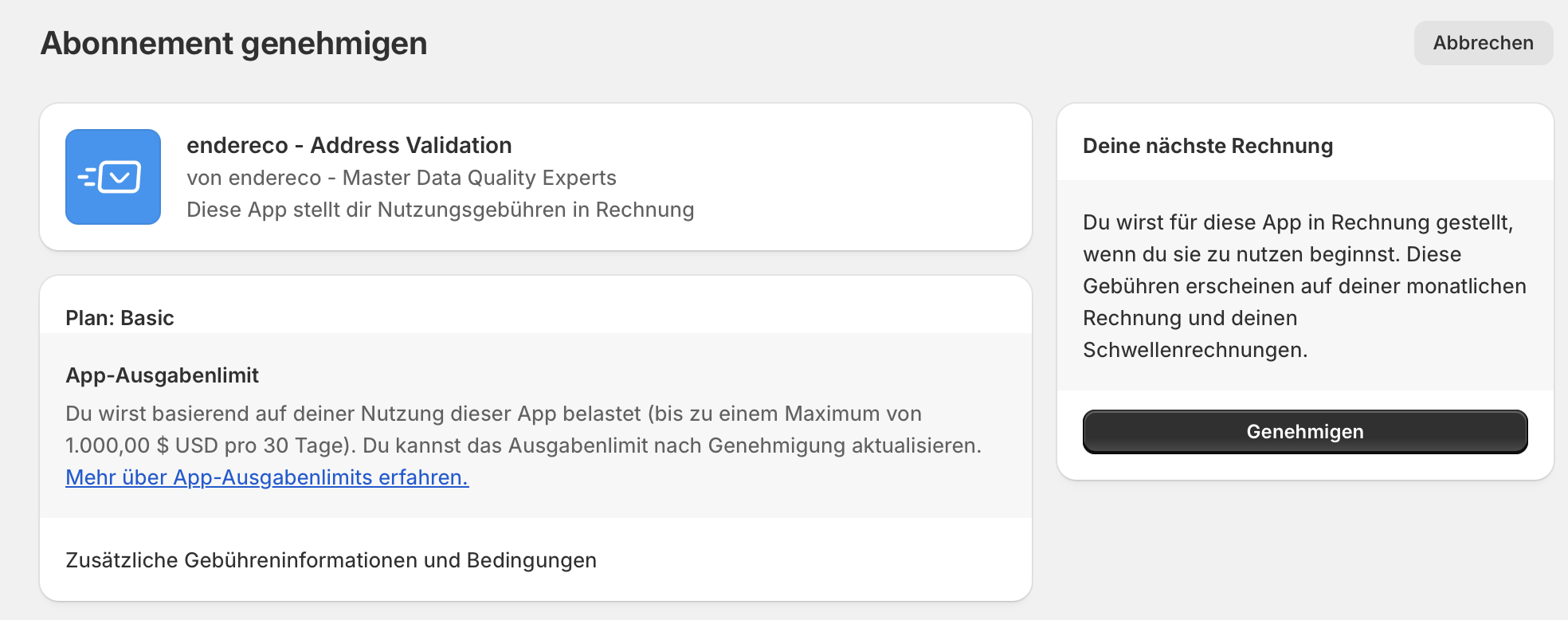Click the endereco app icon

click(113, 177)
